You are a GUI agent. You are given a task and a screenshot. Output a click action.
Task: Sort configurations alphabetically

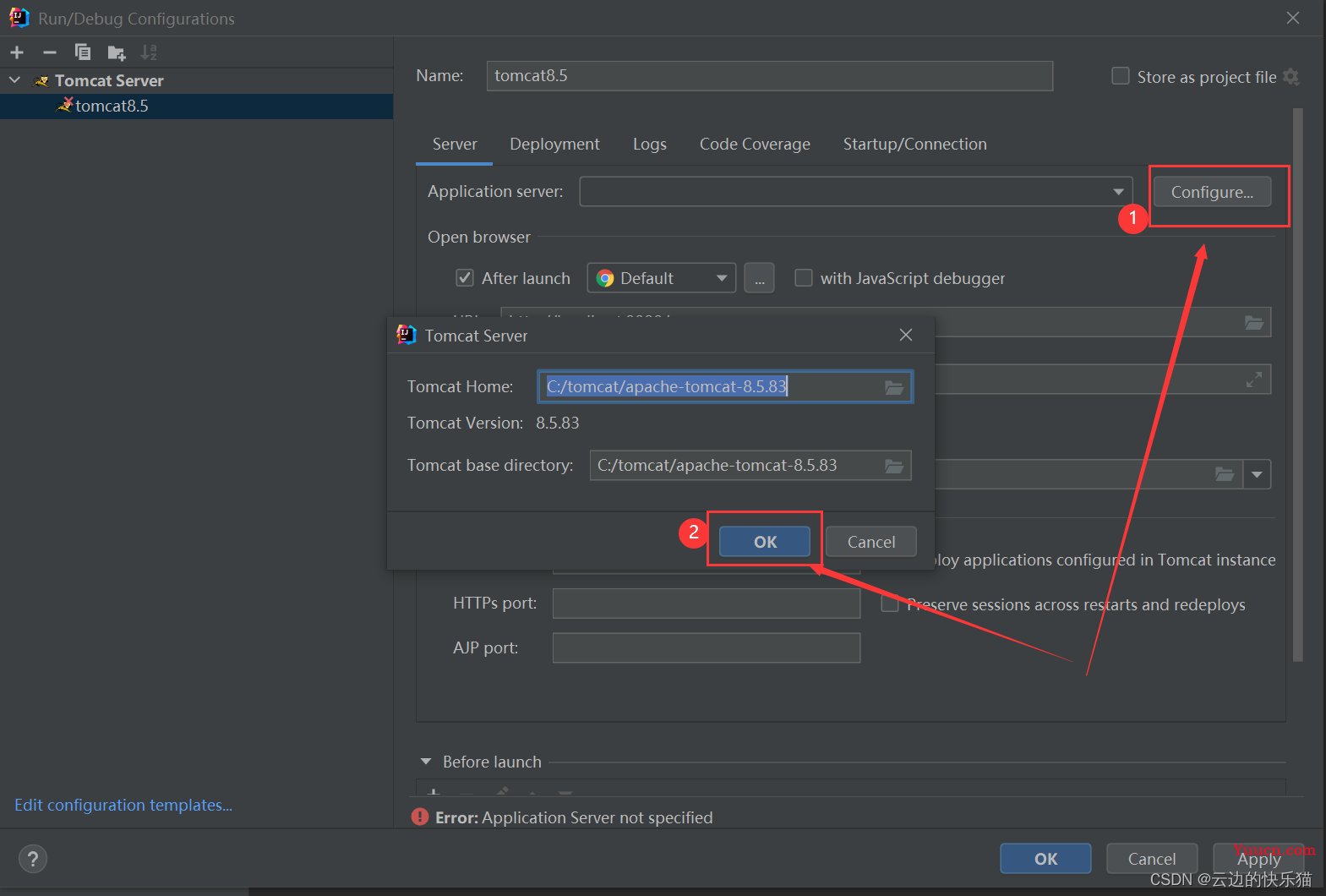149,52
